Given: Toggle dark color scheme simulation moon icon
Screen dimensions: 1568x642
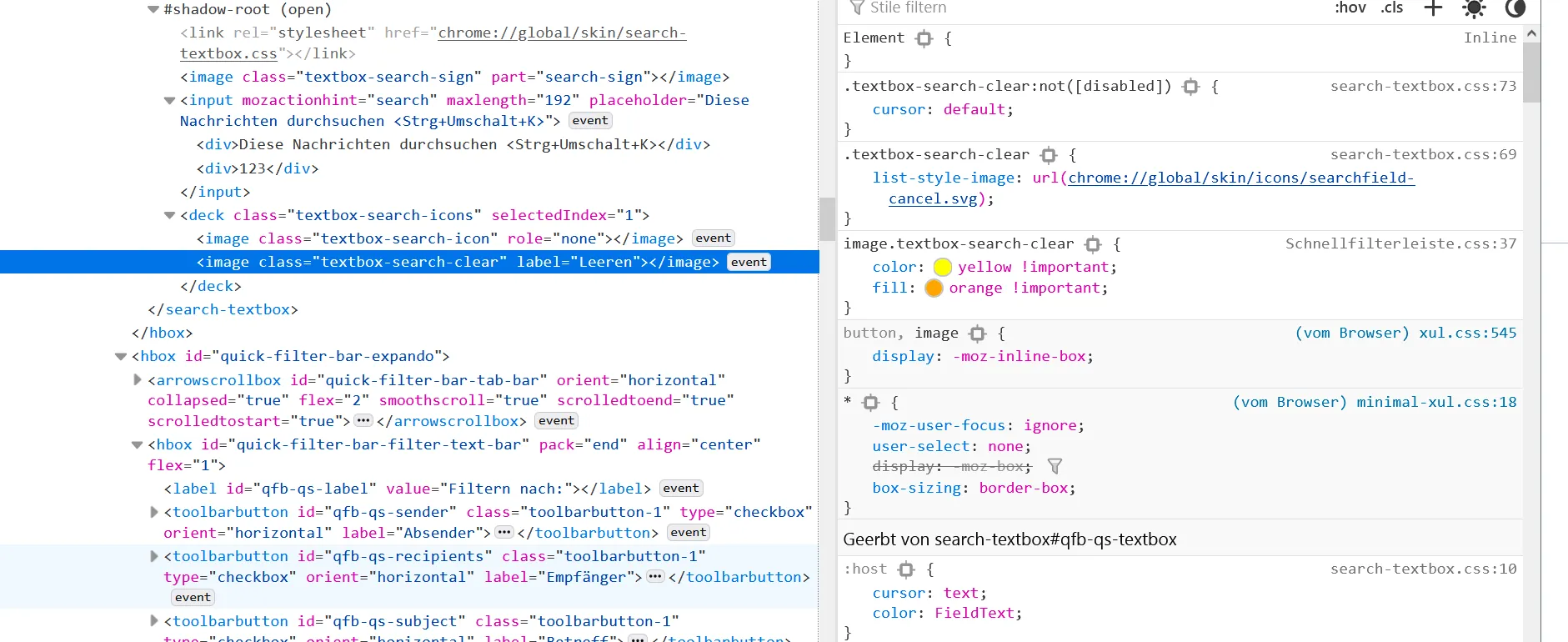Looking at the screenshot, I should (1515, 8).
